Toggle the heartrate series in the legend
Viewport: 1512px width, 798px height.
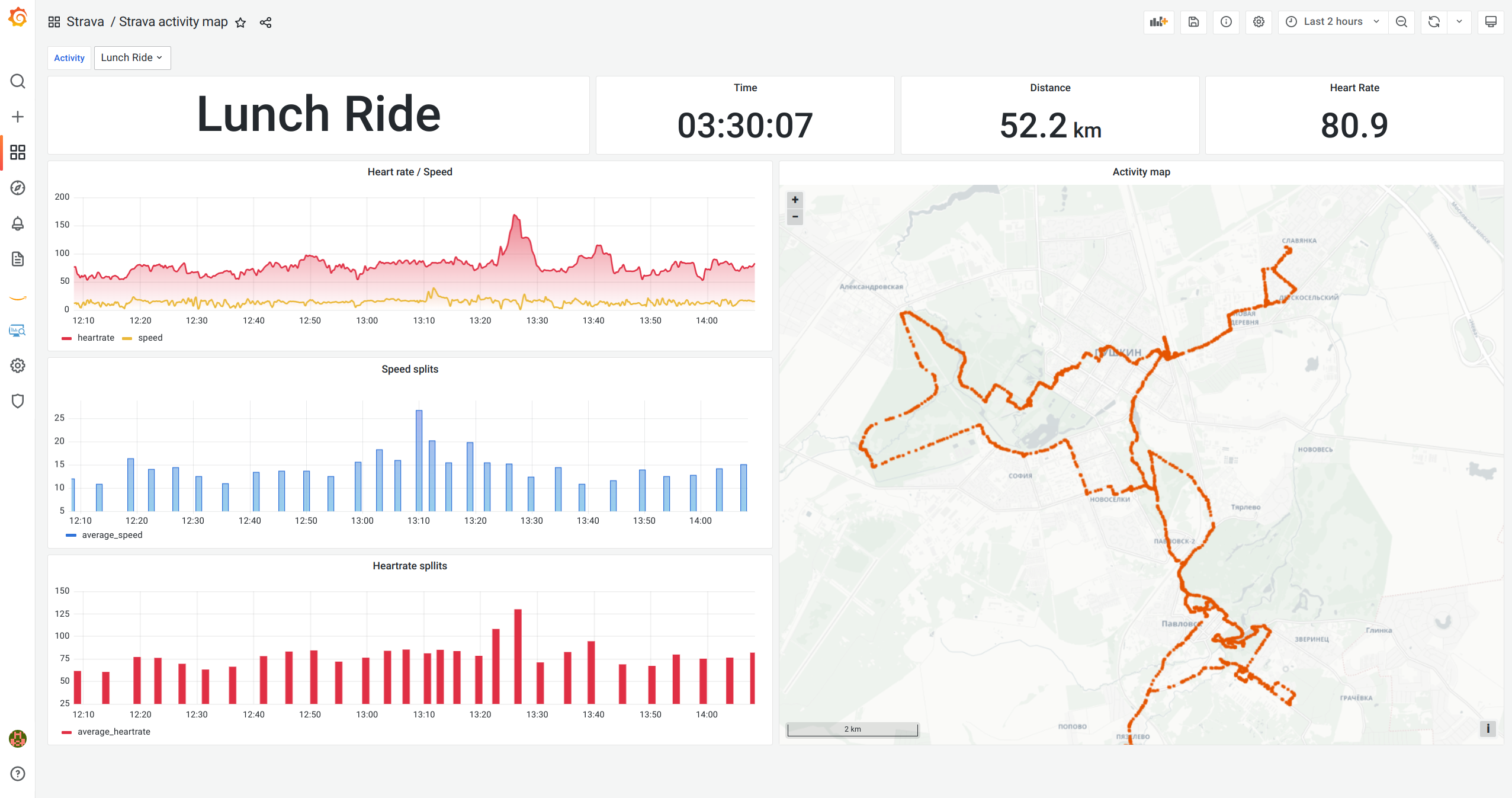[x=95, y=338]
